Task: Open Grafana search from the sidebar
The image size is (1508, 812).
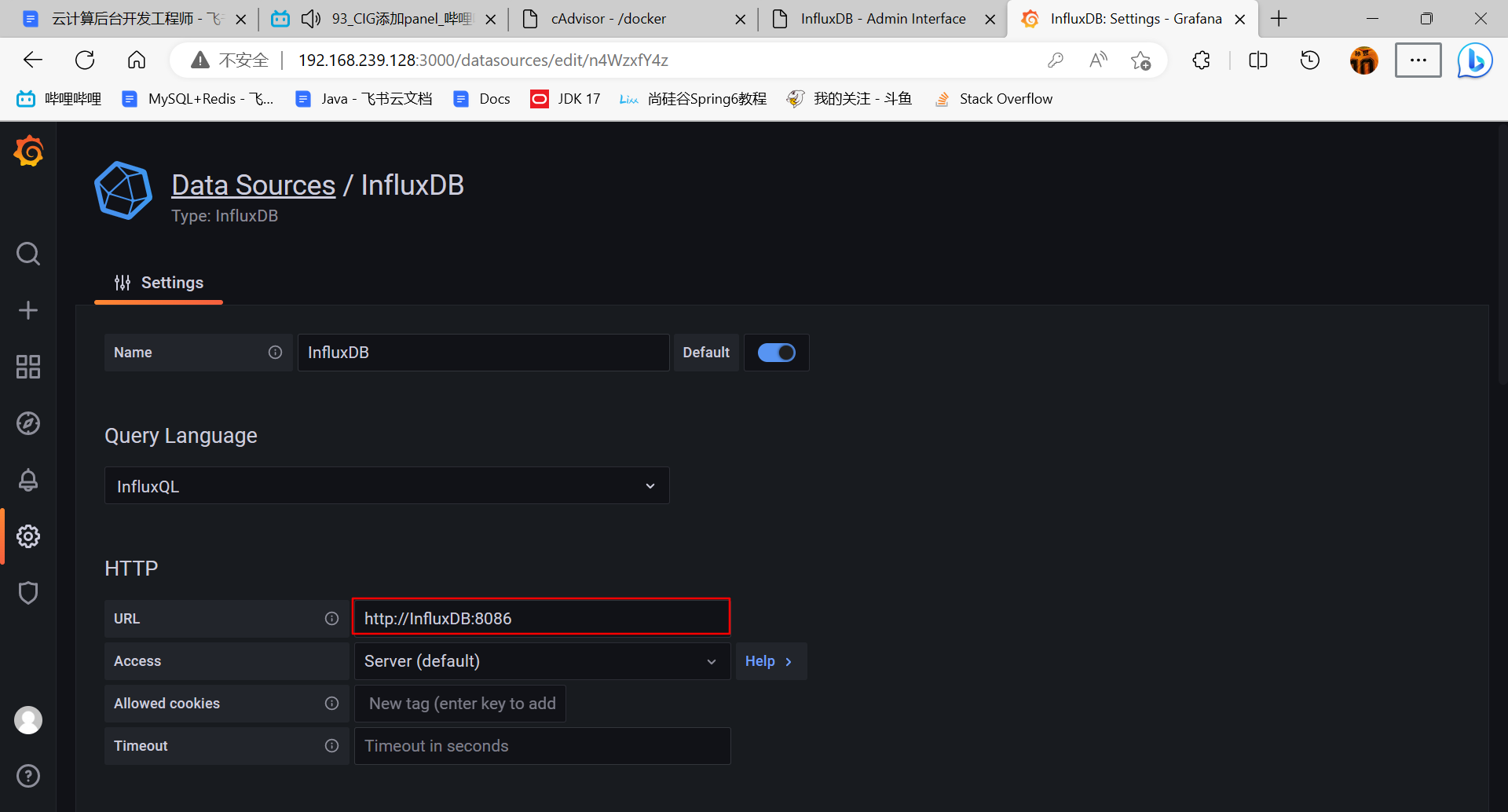Action: pos(28,254)
